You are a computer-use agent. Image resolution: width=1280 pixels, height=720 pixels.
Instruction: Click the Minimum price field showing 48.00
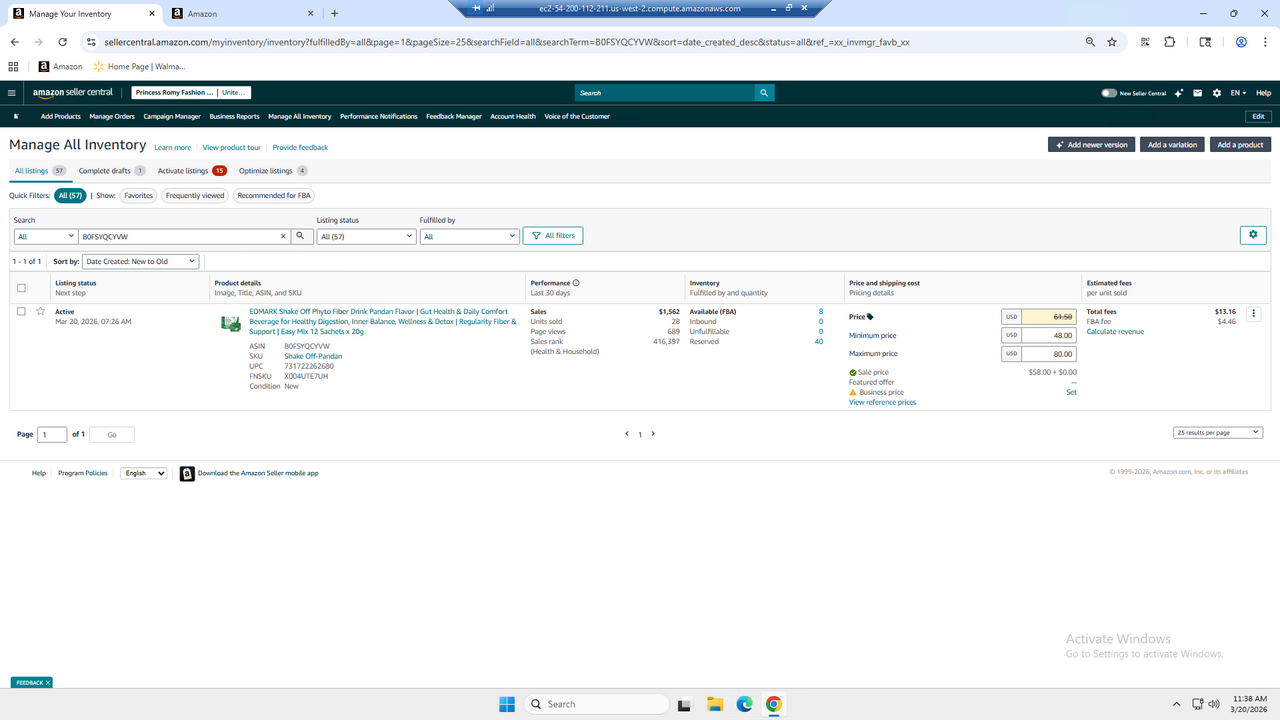tap(1049, 335)
